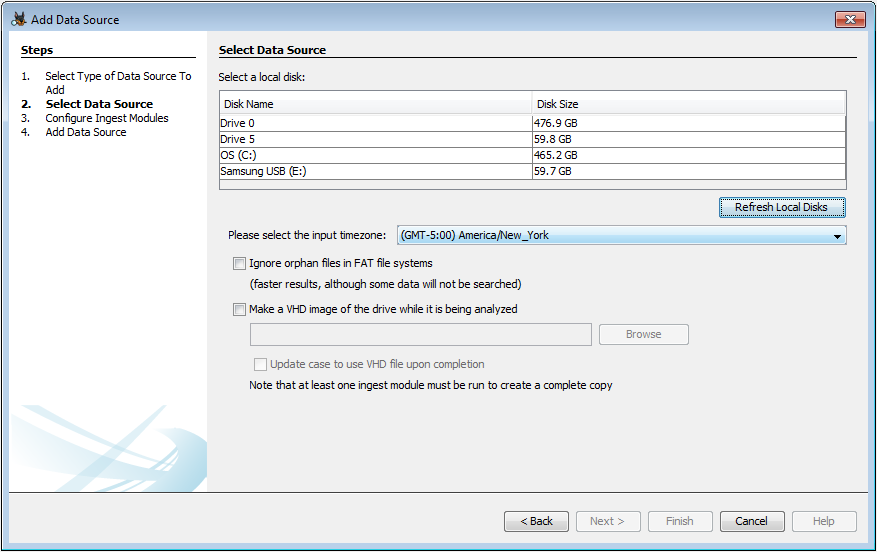Go back with the Back button

click(x=537, y=521)
